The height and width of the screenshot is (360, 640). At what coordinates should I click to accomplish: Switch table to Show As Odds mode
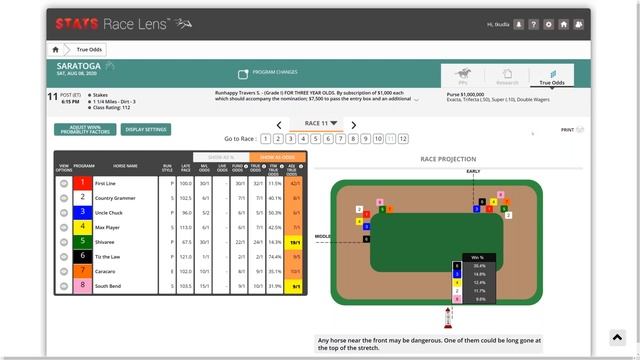pos(277,157)
